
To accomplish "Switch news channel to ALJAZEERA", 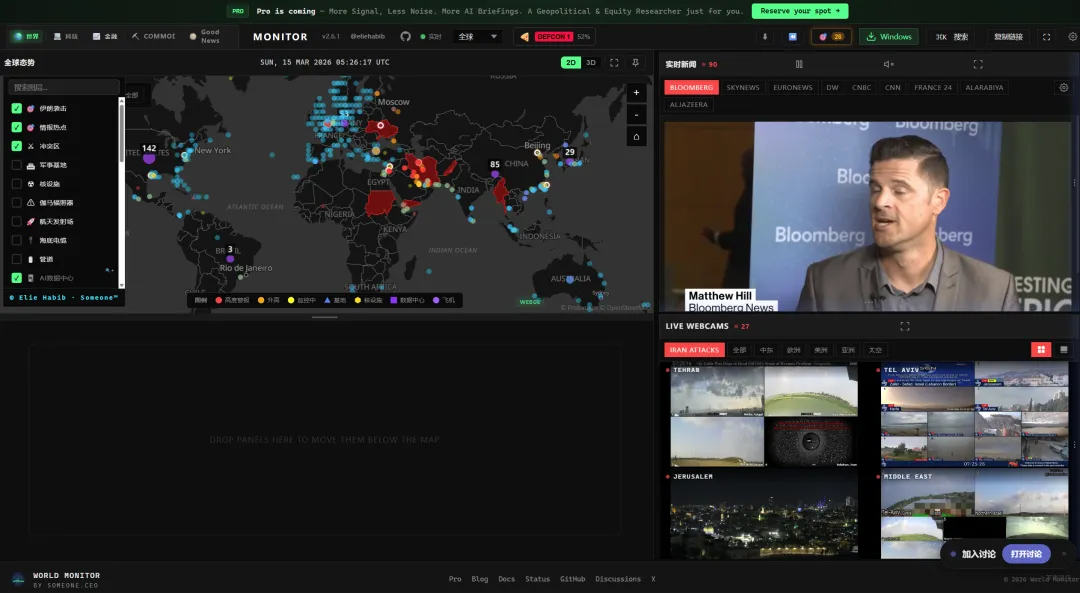I will (x=689, y=105).
